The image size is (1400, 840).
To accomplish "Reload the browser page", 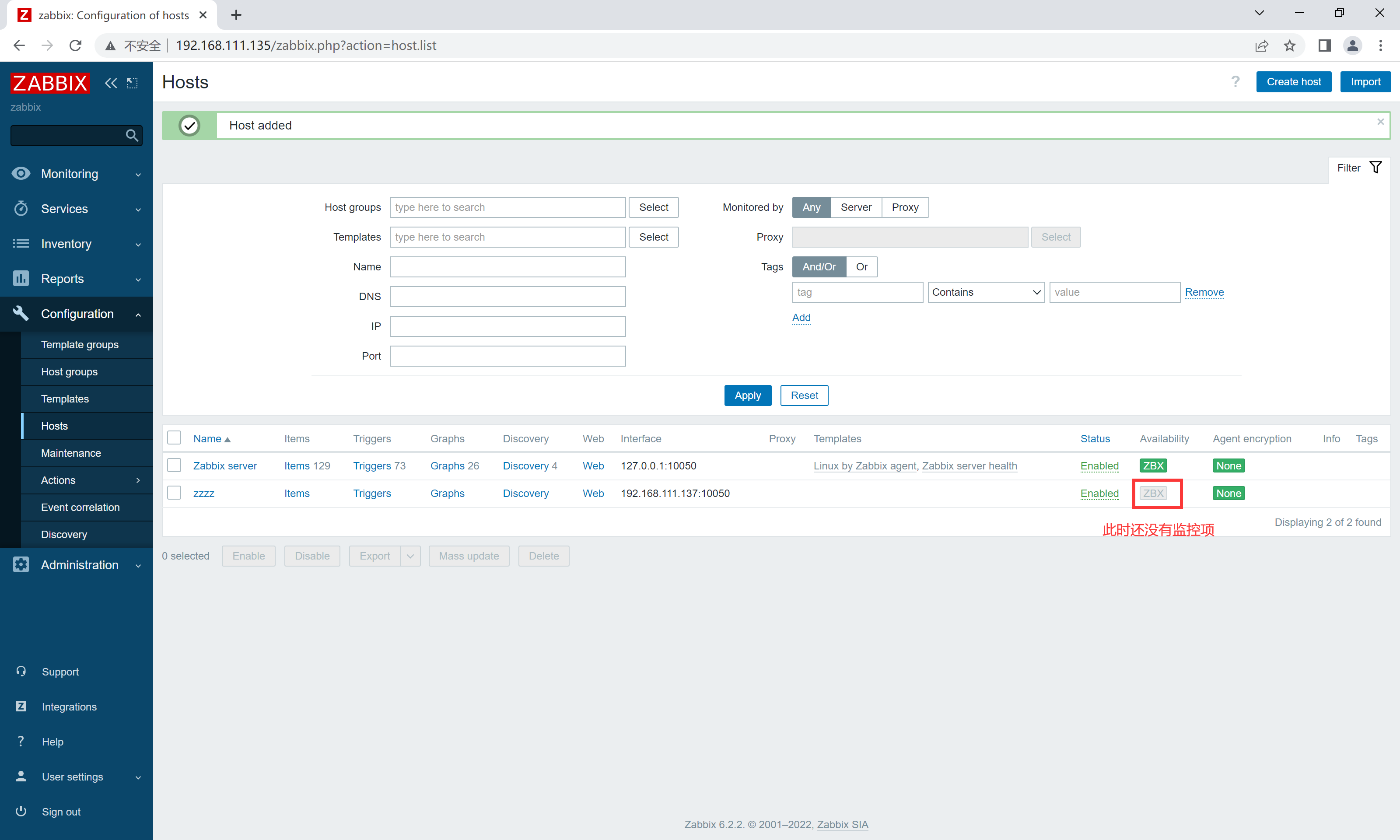I will tap(75, 45).
